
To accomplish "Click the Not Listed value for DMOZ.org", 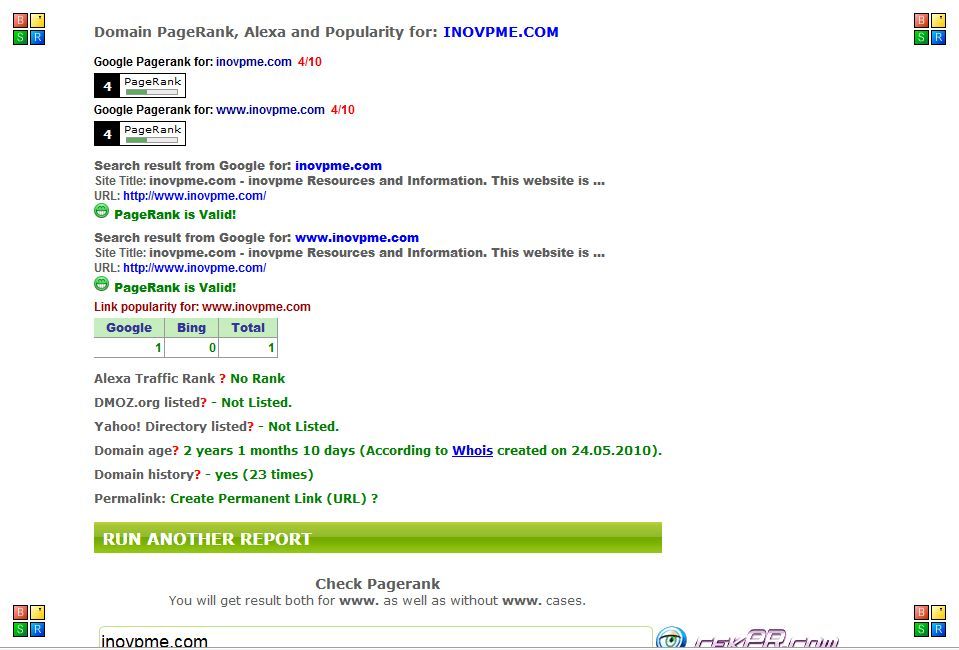I will [x=256, y=402].
